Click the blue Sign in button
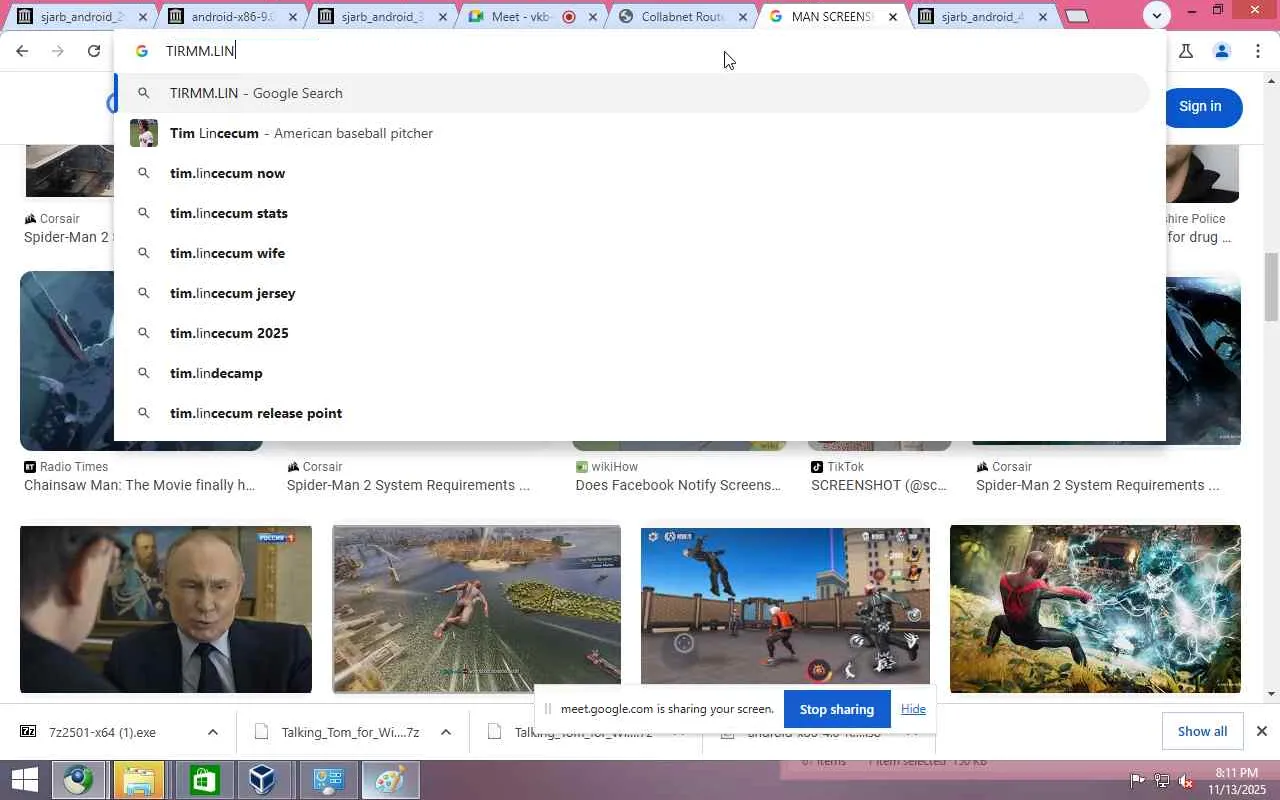1280x800 pixels. pyautogui.click(x=1200, y=107)
